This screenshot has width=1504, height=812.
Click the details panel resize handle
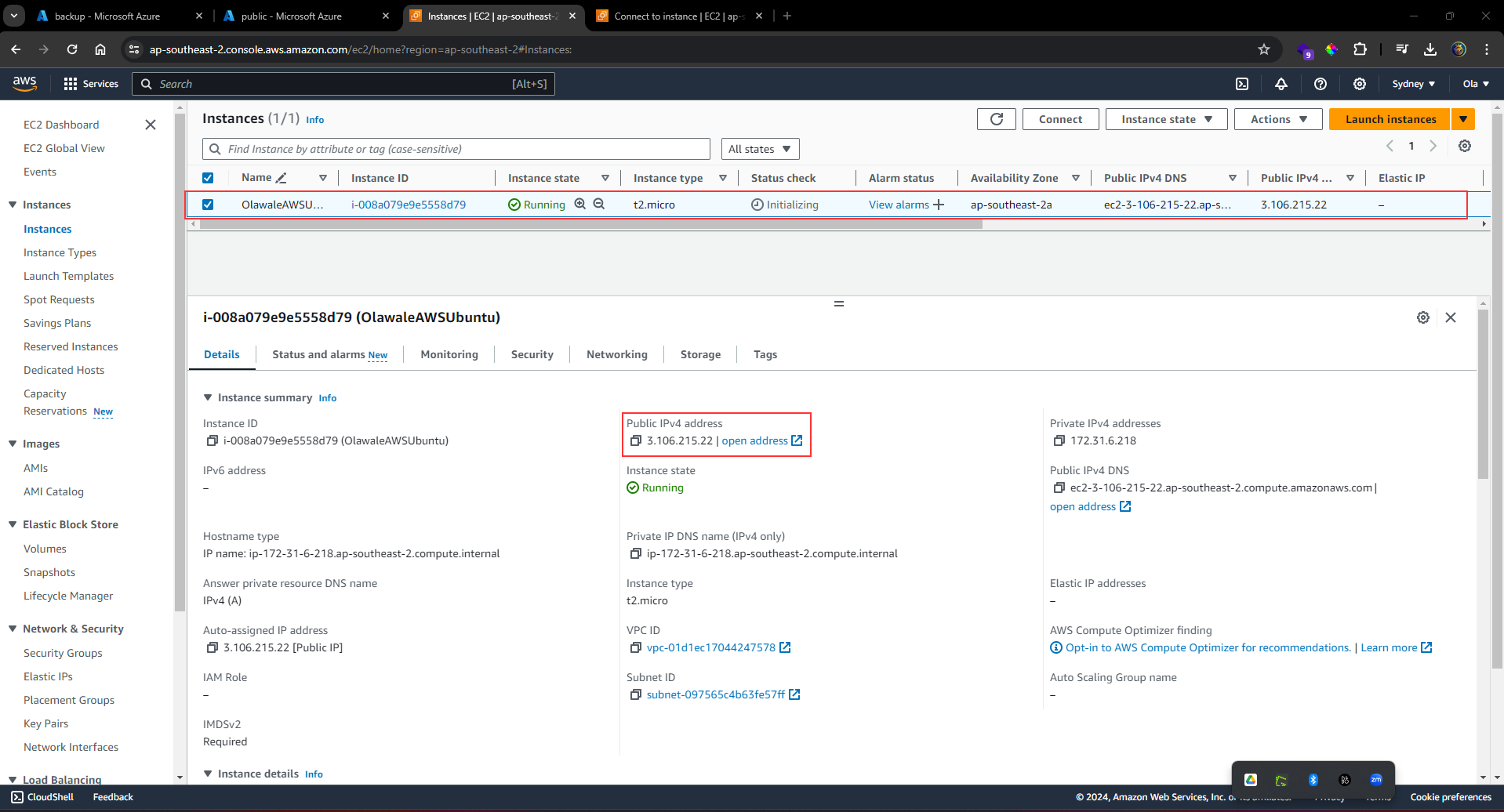pyautogui.click(x=839, y=303)
